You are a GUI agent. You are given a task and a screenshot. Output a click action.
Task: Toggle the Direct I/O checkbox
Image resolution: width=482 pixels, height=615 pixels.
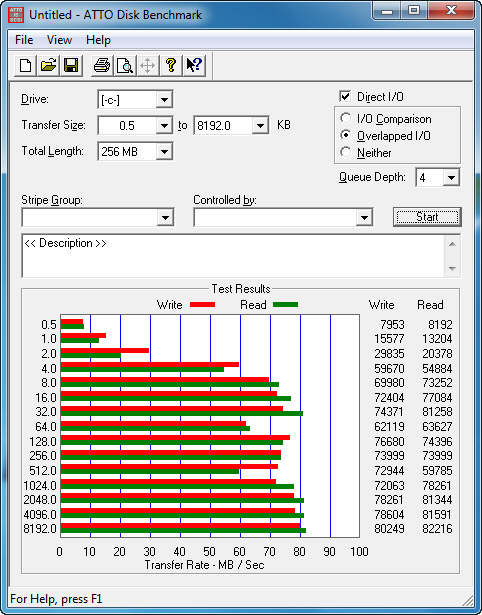coord(345,96)
